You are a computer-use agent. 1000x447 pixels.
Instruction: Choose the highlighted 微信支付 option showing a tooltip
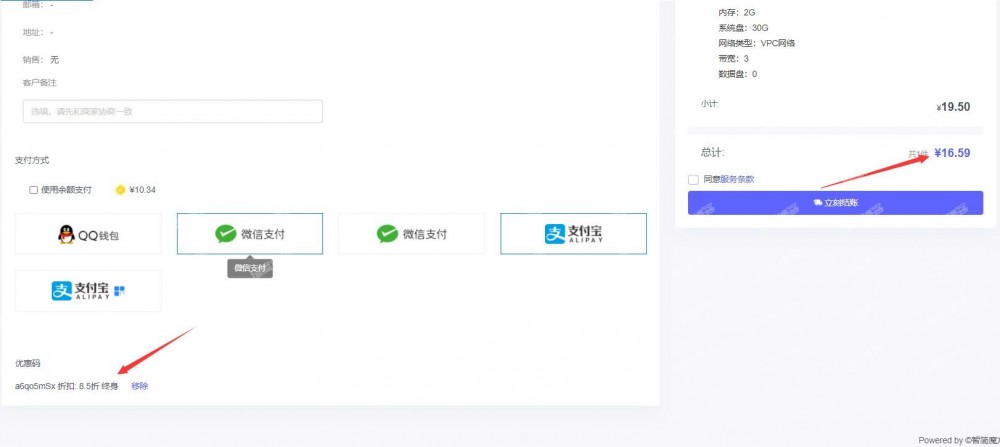tap(249, 234)
